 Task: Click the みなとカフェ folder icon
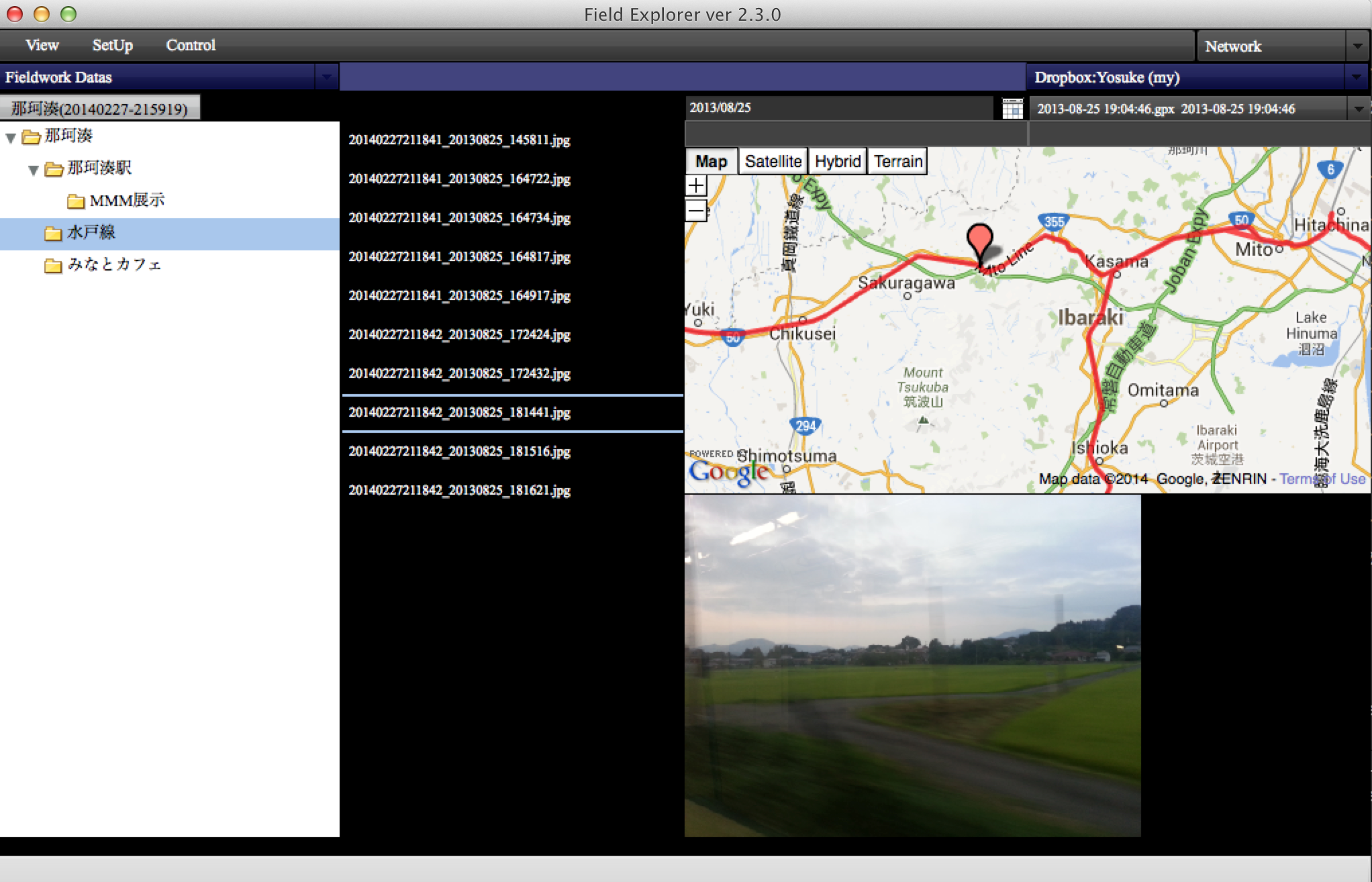click(53, 265)
